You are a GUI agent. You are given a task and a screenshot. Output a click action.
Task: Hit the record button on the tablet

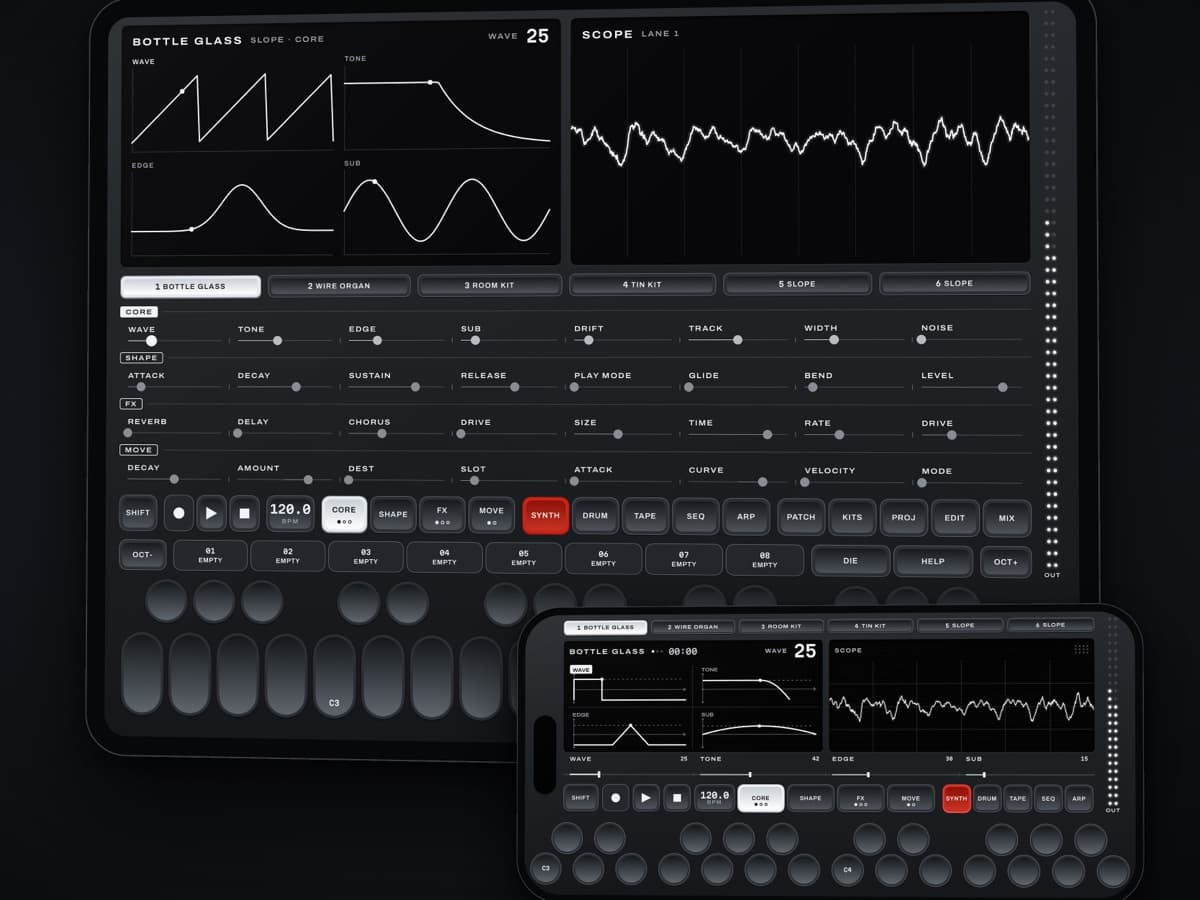(179, 513)
